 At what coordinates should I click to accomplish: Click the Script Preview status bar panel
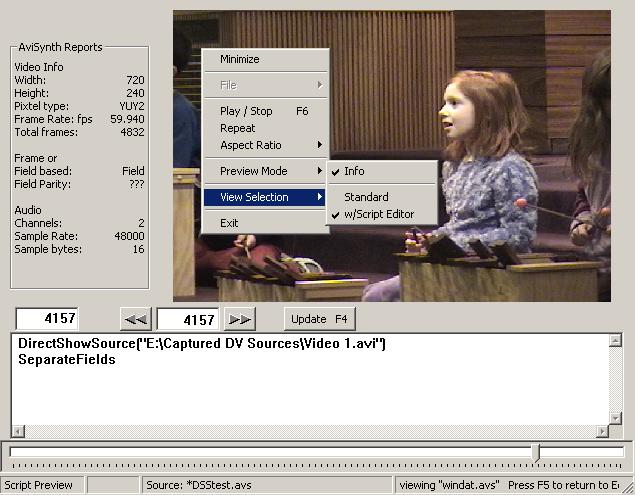coord(40,485)
